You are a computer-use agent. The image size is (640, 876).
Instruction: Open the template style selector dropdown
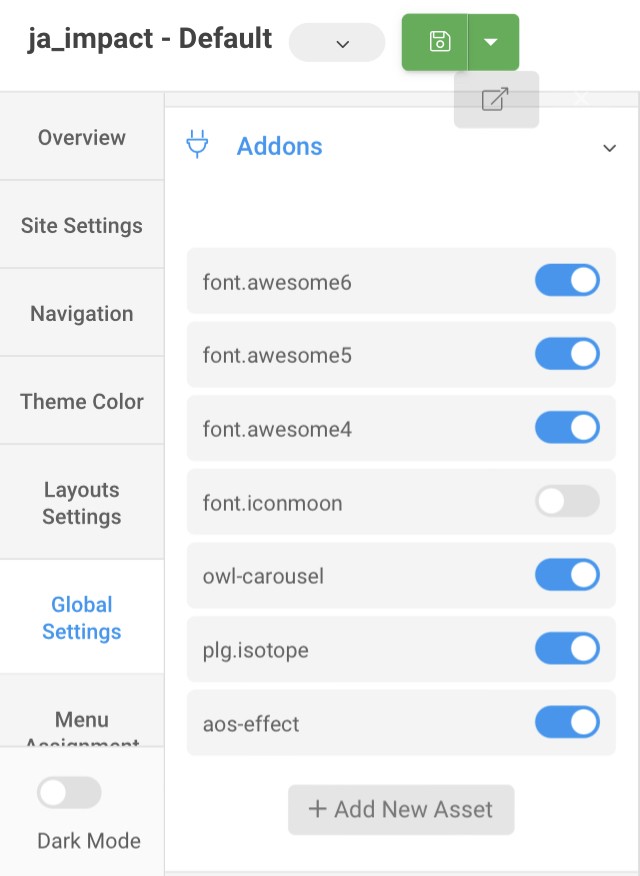click(x=337, y=43)
